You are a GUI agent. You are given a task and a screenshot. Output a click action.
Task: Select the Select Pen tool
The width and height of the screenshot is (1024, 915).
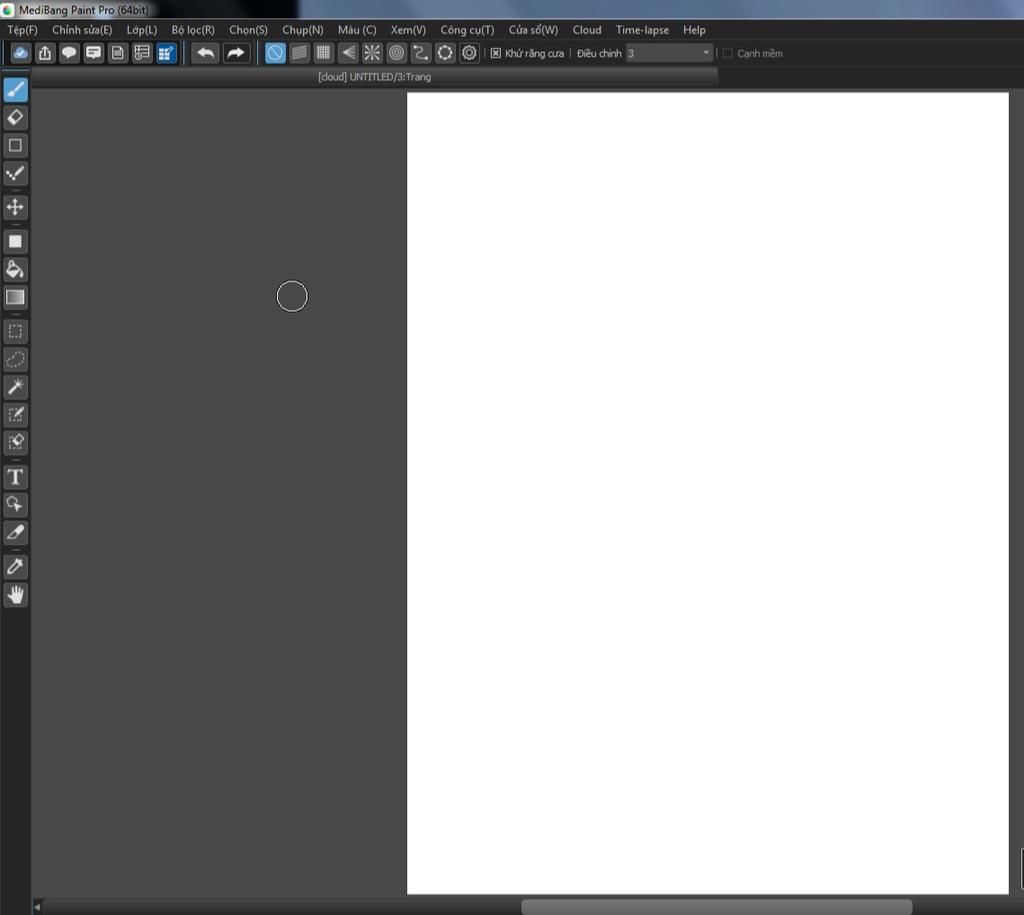[x=16, y=415]
